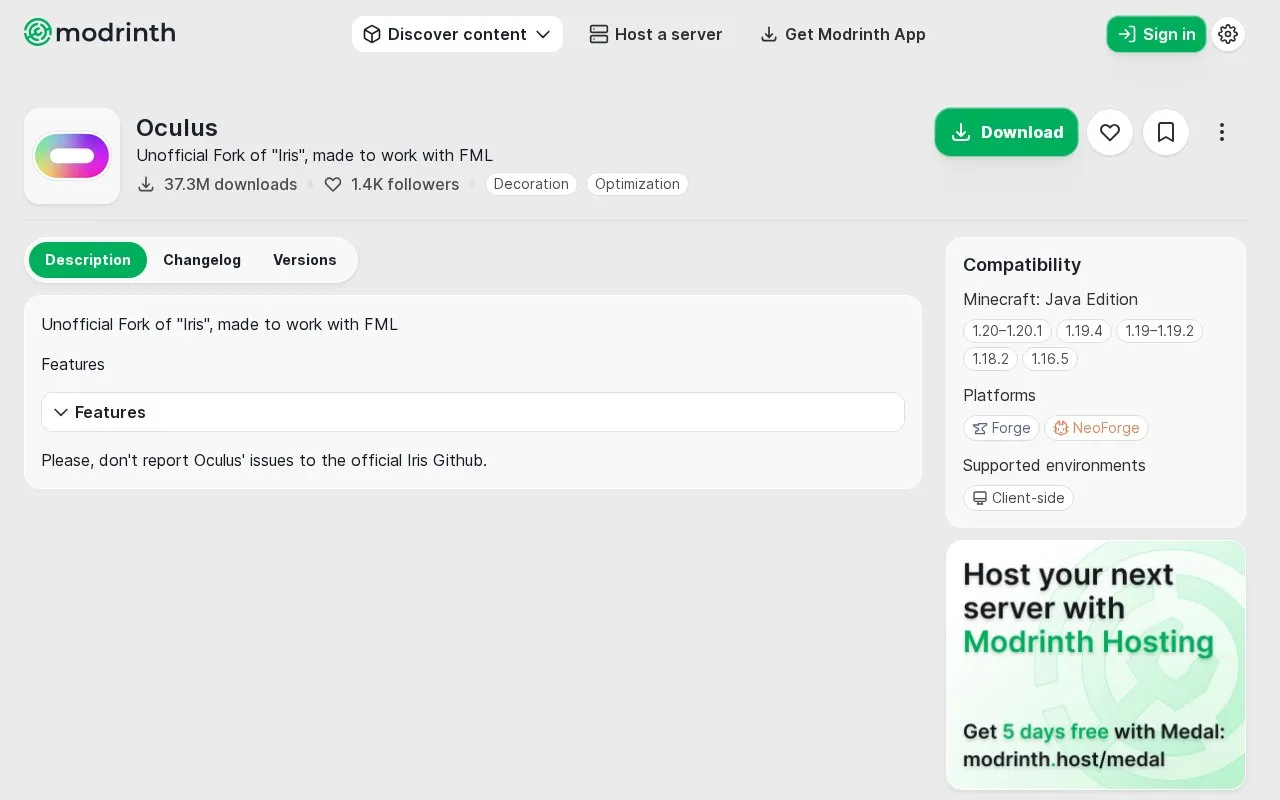Screen dimensions: 1280x800
Task: Select the 1.19–1.19.2 version tag
Action: click(x=1159, y=331)
